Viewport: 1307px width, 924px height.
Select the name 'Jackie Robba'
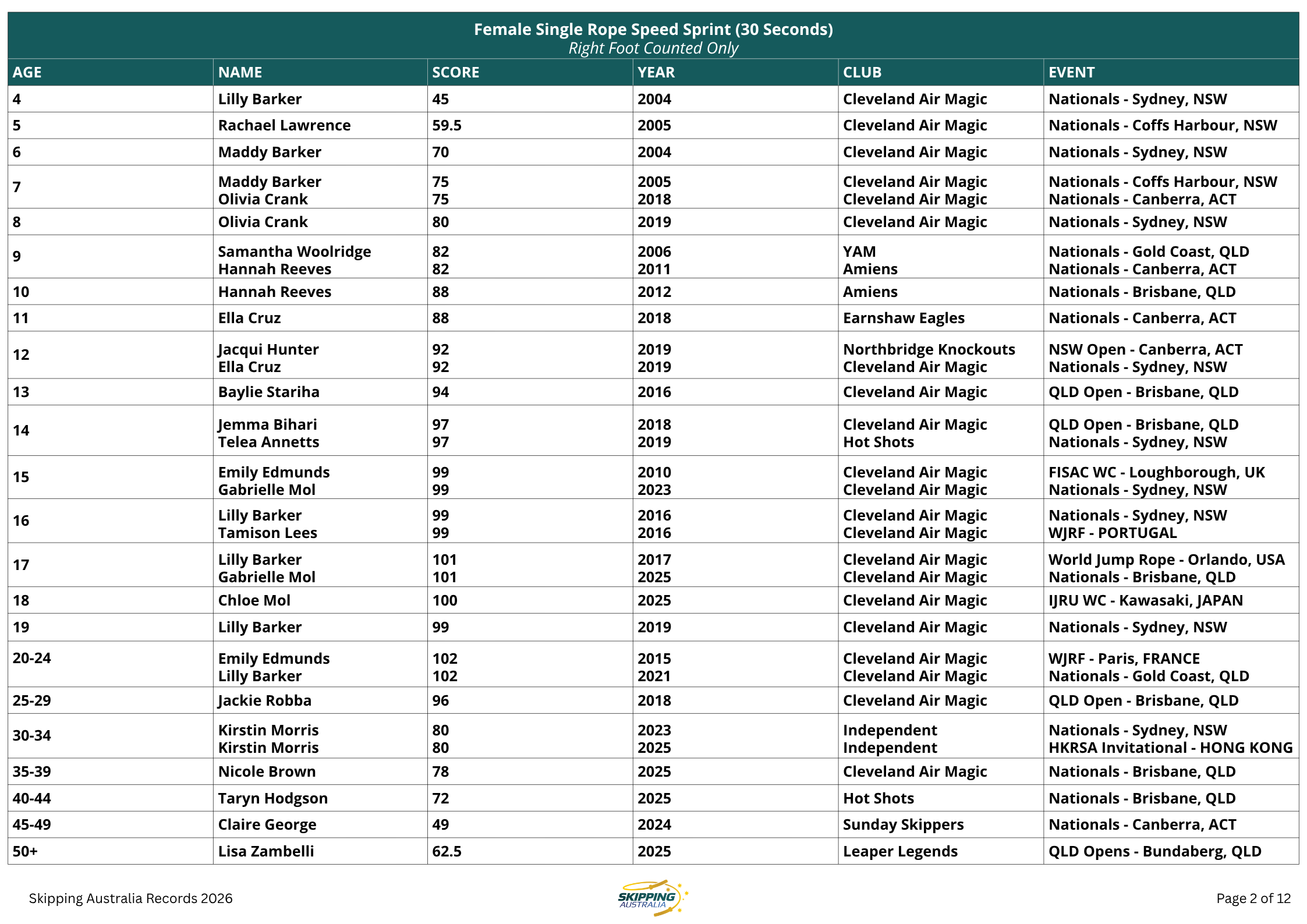point(264,700)
